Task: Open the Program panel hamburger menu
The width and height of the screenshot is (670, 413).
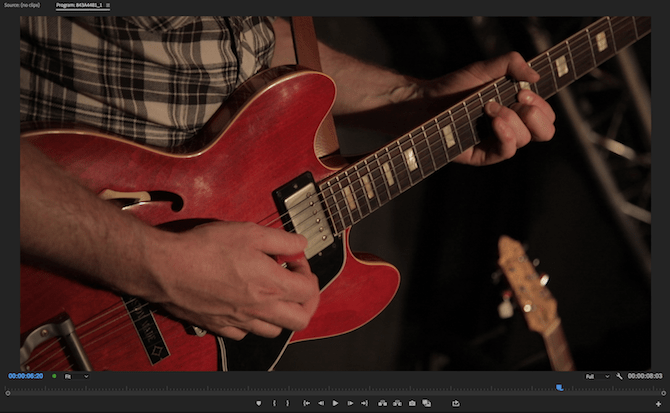Action: click(x=108, y=5)
